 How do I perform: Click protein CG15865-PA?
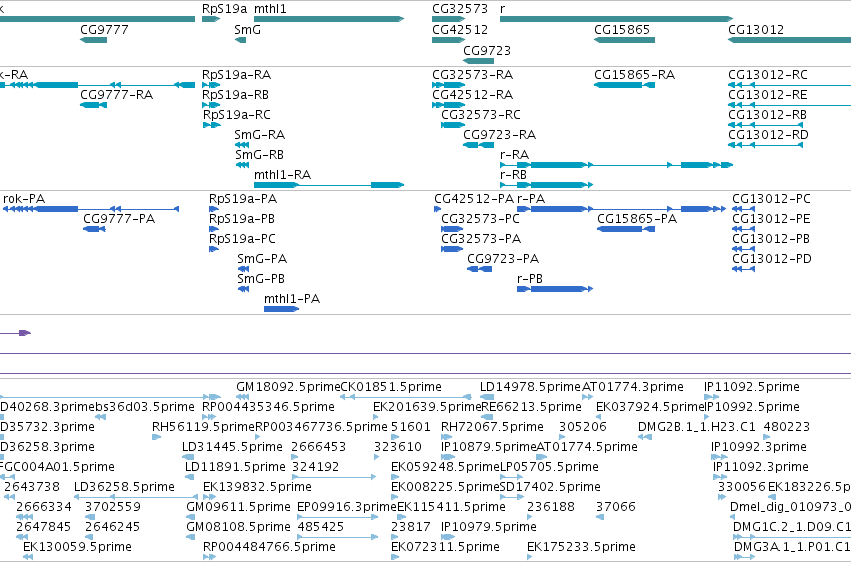point(626,229)
